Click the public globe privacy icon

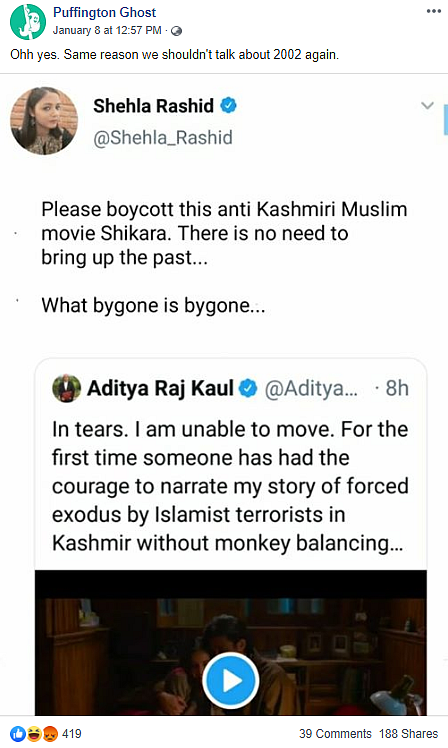pos(177,31)
